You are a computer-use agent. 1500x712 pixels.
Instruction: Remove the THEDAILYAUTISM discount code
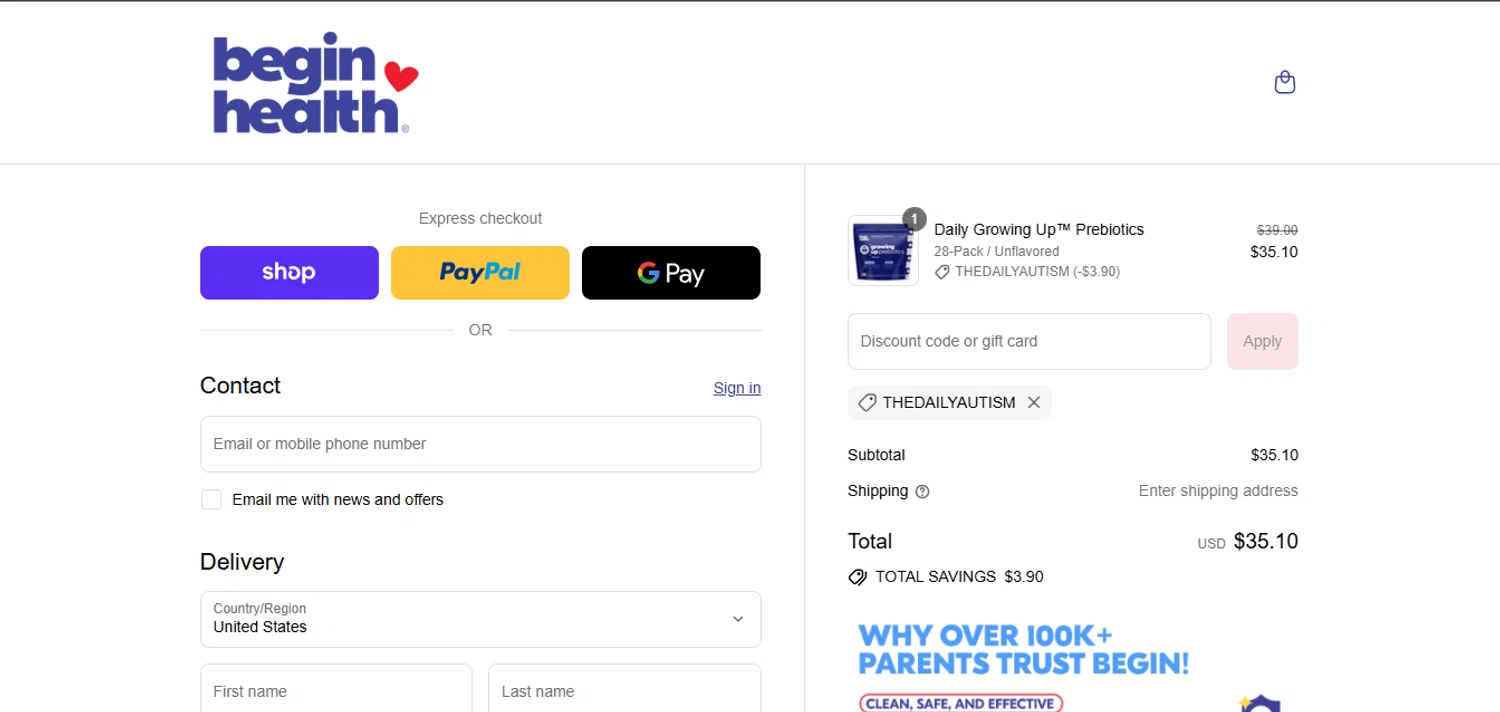coord(1034,402)
